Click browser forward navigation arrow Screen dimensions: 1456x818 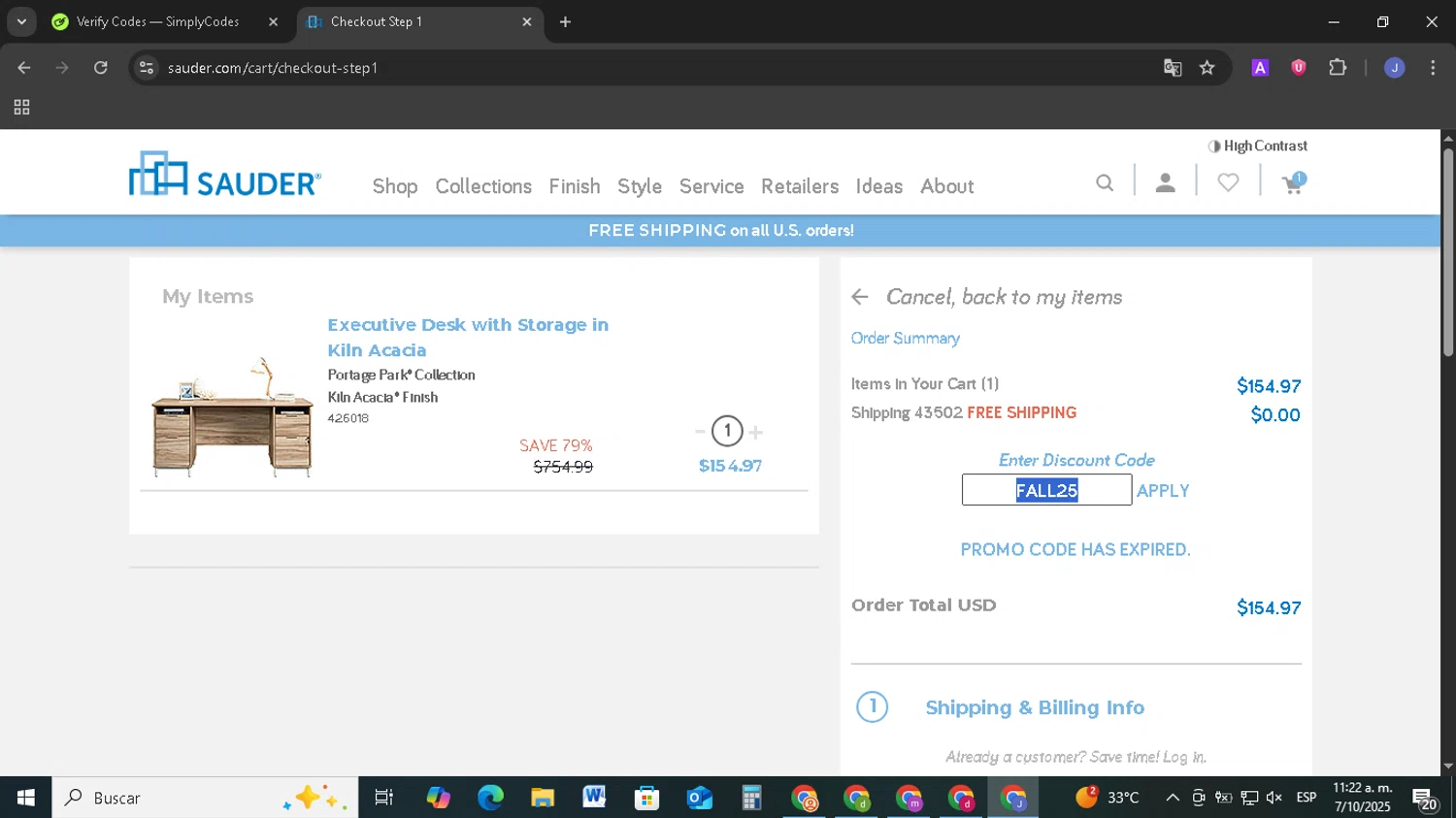tap(62, 68)
